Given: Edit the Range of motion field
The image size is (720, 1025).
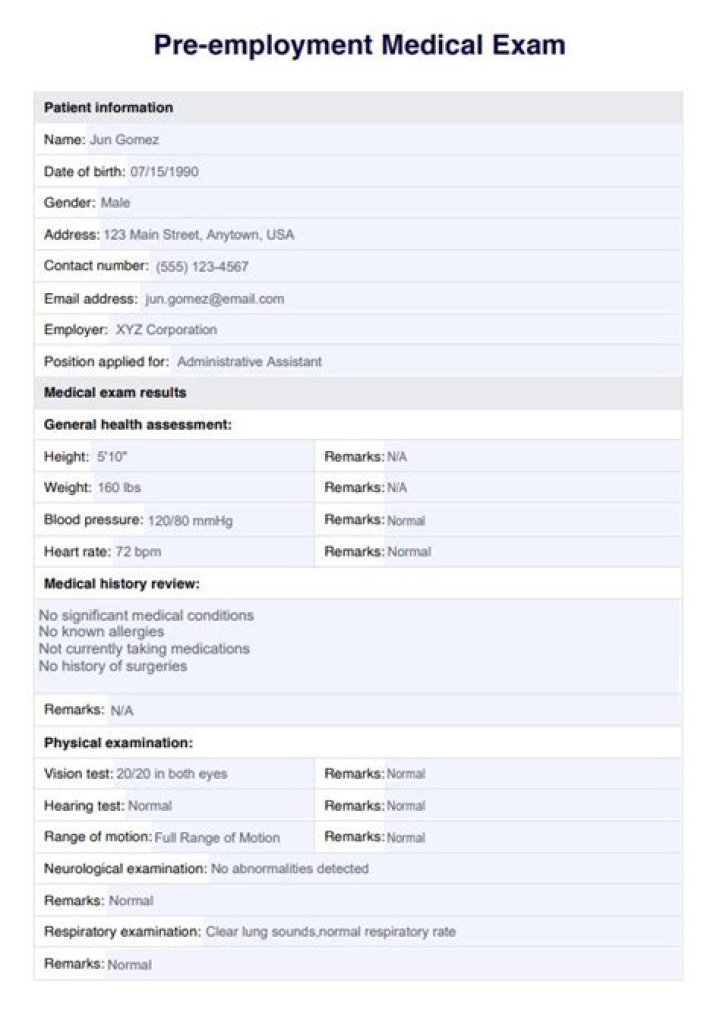Looking at the screenshot, I should (x=217, y=838).
